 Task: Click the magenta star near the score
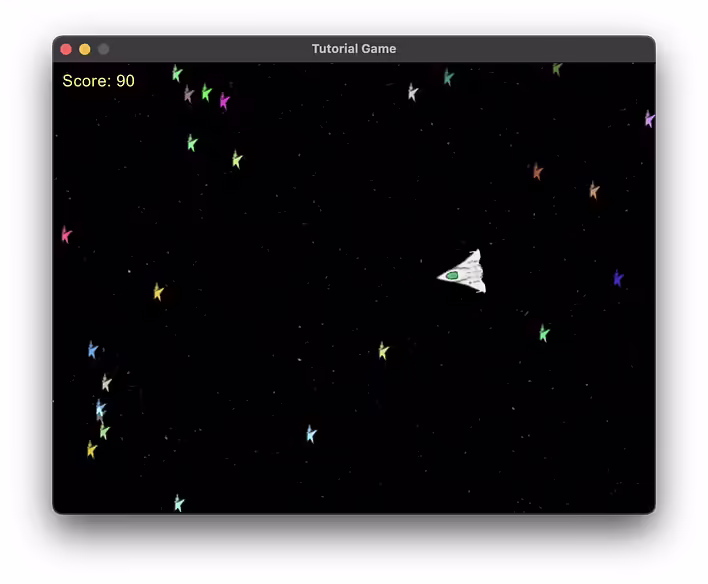224,100
